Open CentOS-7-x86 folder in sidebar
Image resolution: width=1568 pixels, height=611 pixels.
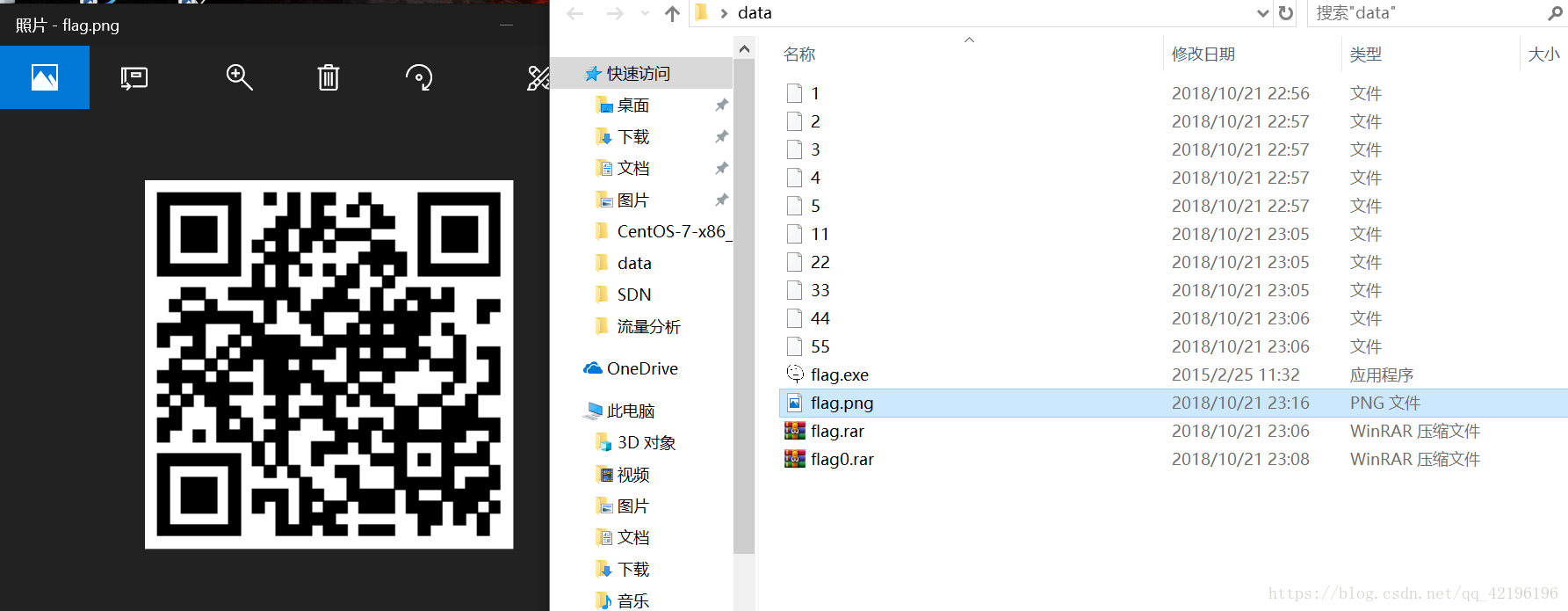(674, 231)
